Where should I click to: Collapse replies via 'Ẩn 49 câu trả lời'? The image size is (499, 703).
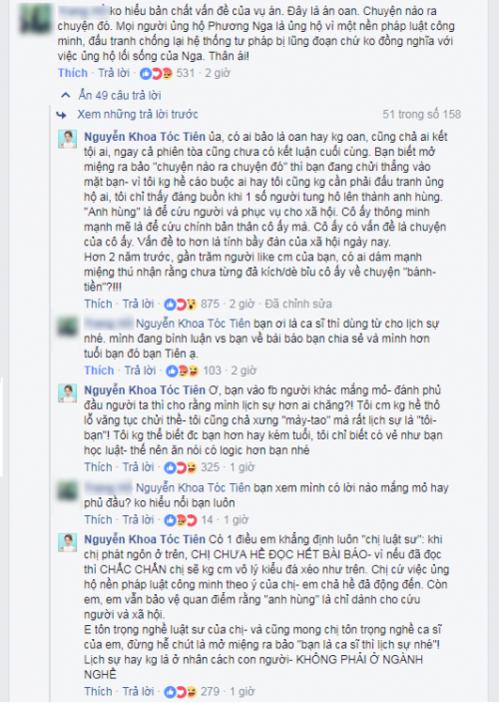pyautogui.click(x=120, y=95)
